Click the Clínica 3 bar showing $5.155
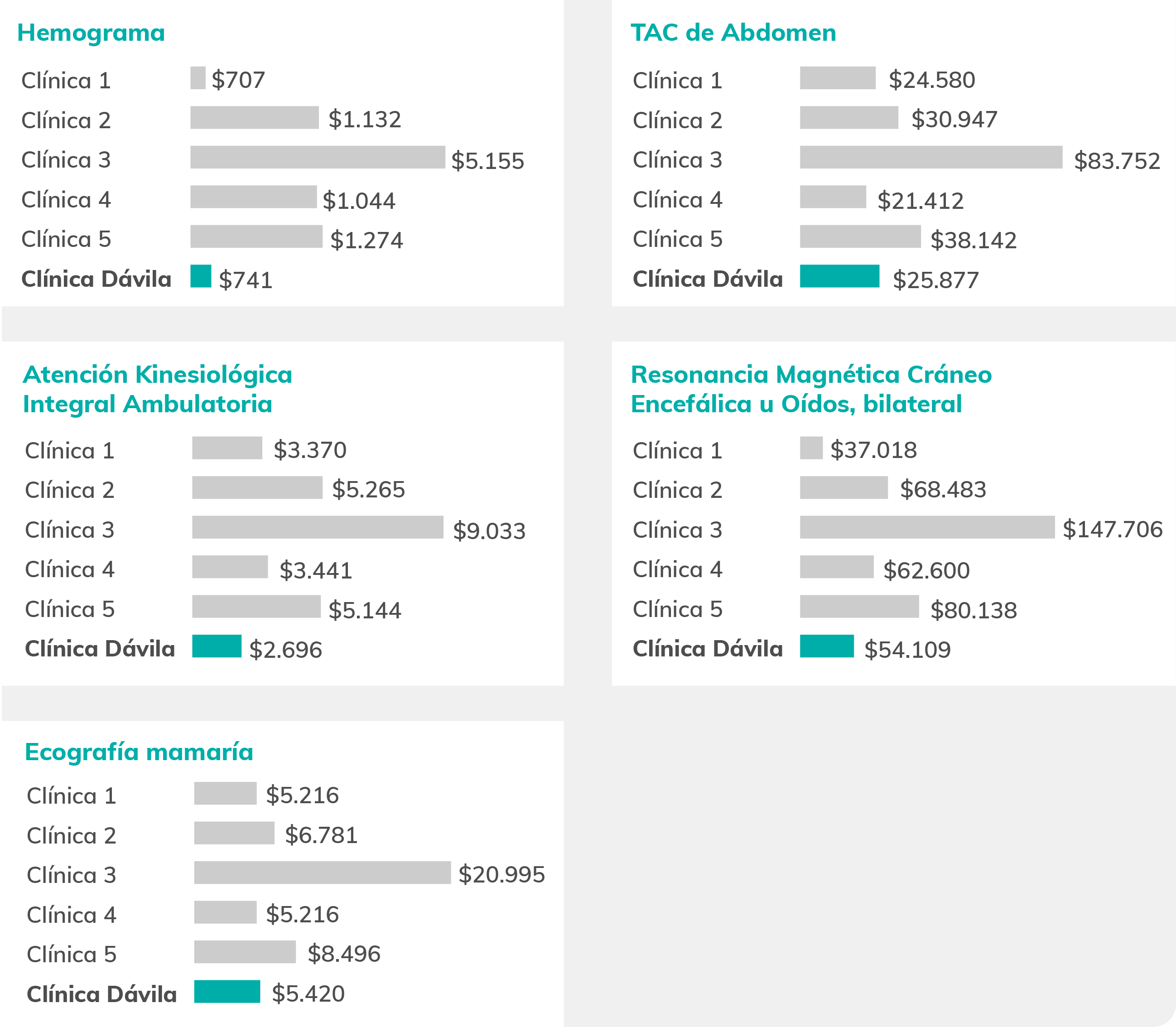 (318, 157)
